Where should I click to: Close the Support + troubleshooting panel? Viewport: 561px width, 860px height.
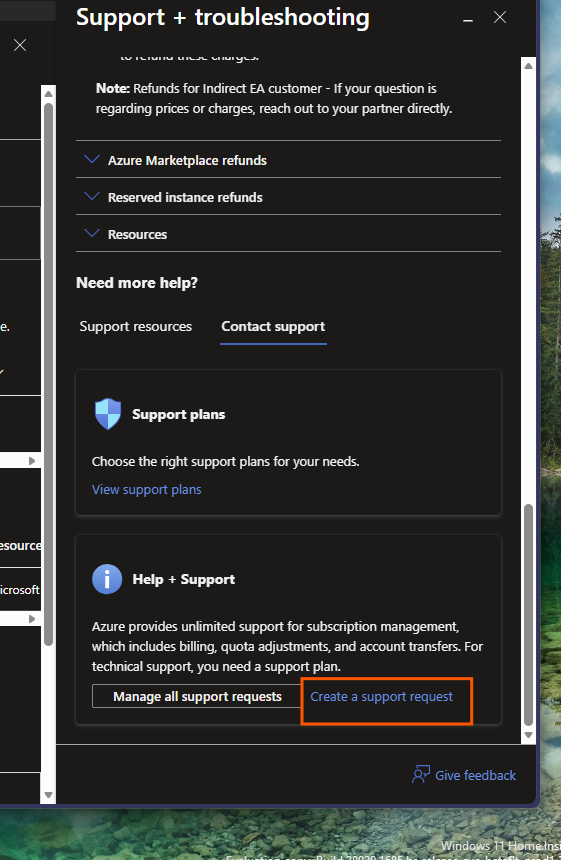pyautogui.click(x=500, y=18)
